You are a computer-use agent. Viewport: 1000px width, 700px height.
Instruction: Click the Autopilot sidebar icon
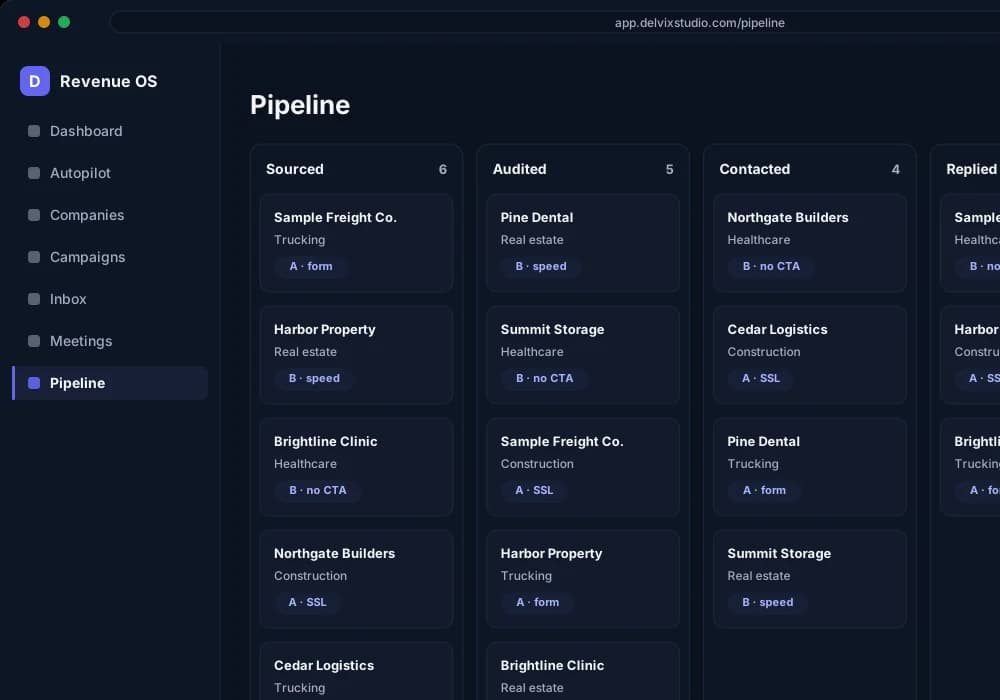coord(34,173)
